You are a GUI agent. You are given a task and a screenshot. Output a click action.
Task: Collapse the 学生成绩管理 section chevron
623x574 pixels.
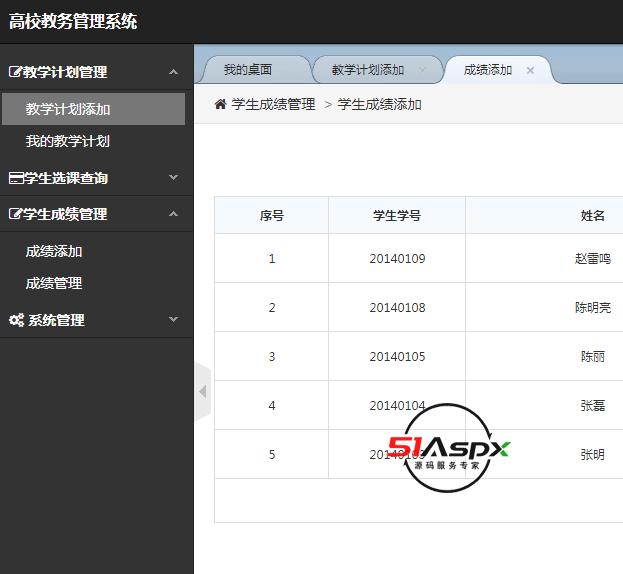(173, 214)
